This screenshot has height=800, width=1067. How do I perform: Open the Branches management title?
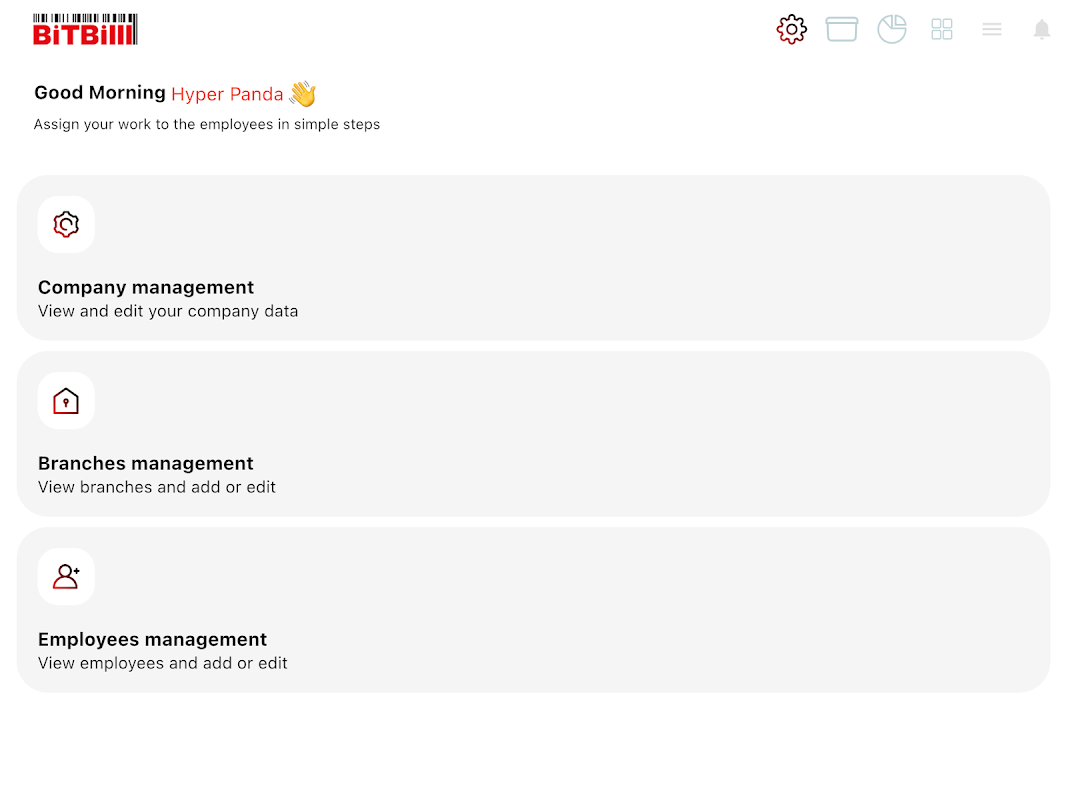(x=146, y=463)
